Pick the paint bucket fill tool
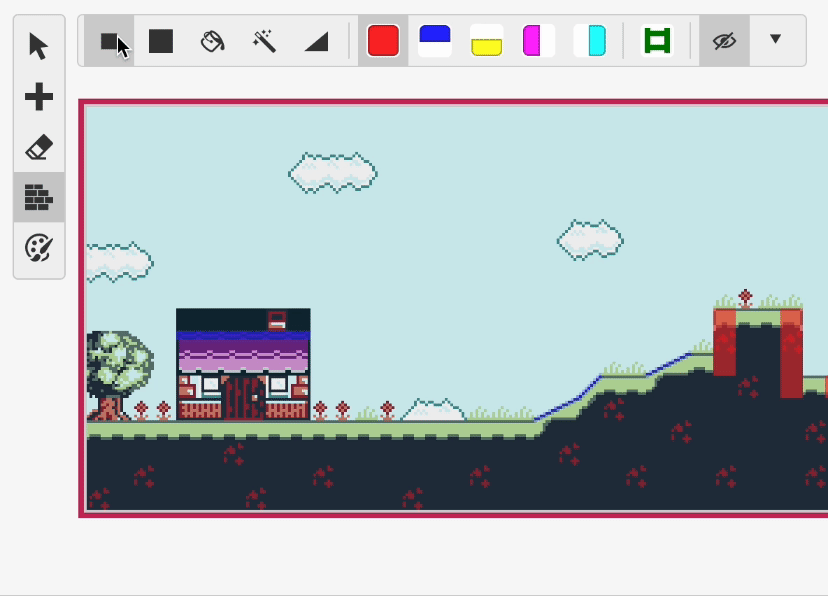 coord(212,41)
